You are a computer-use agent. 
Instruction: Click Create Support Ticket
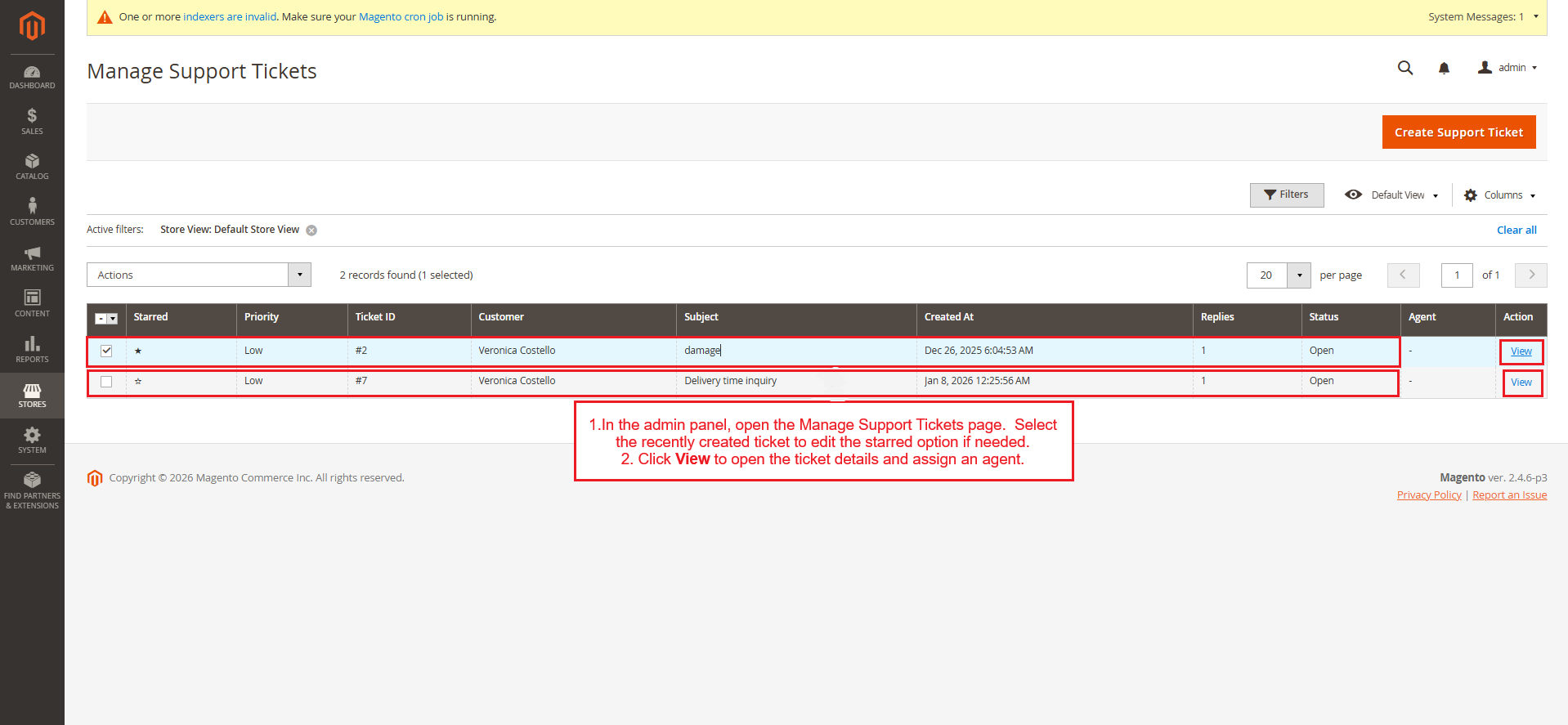pos(1458,132)
